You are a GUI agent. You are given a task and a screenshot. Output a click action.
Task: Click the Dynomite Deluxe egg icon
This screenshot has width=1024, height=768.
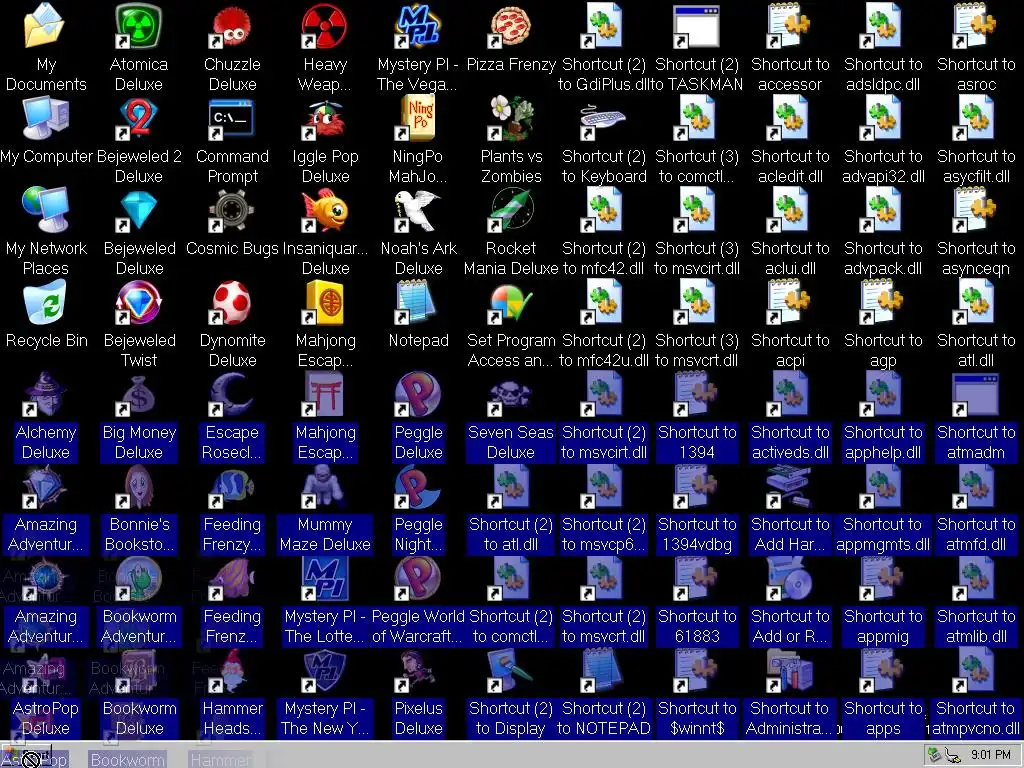[x=232, y=302]
